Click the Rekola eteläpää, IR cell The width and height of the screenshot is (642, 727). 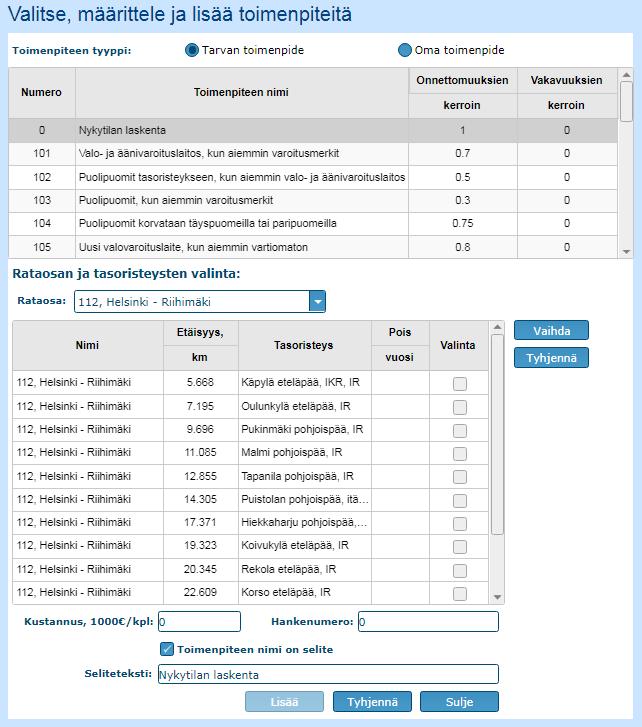click(x=305, y=569)
